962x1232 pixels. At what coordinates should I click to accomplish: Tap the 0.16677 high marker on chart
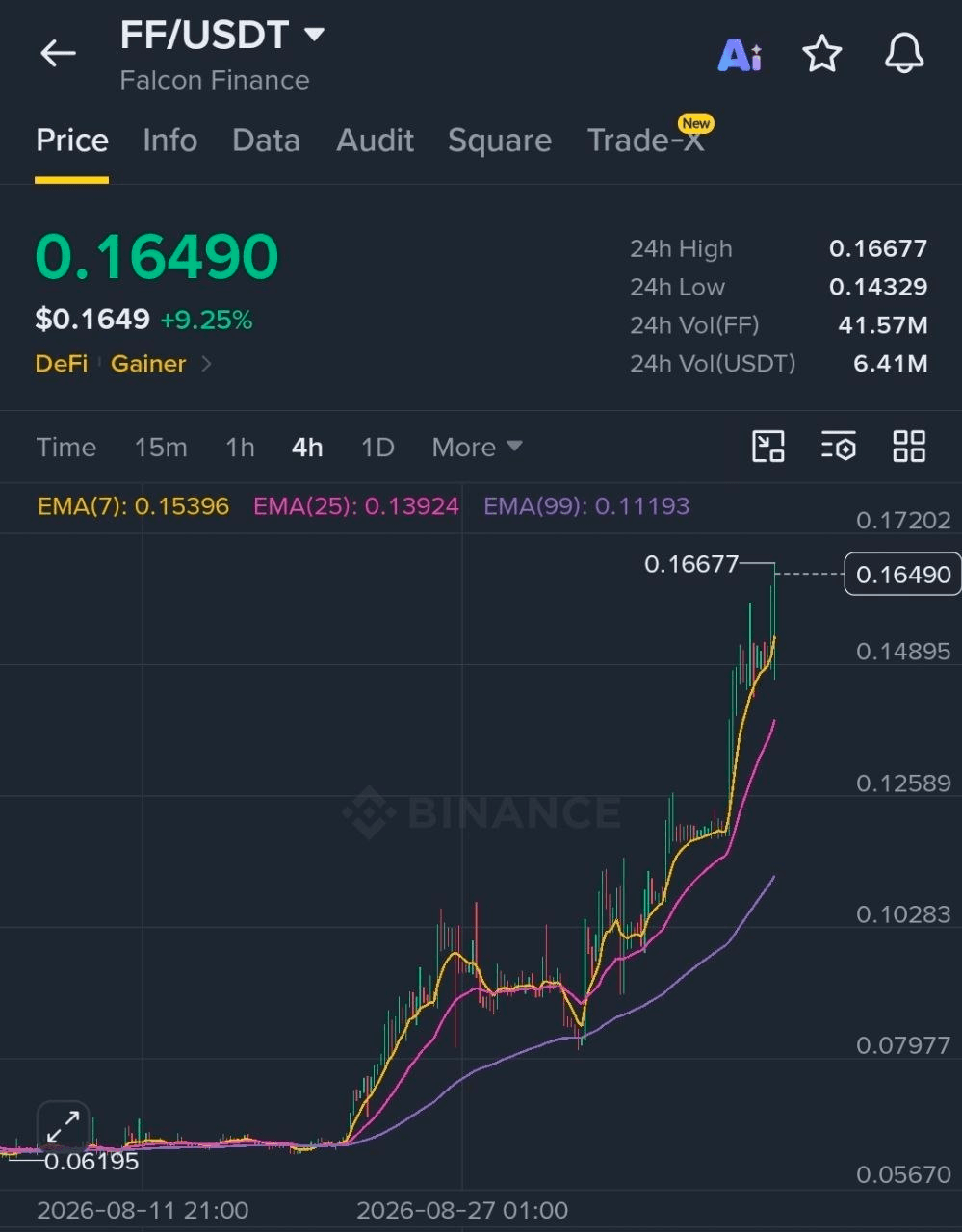tap(691, 564)
